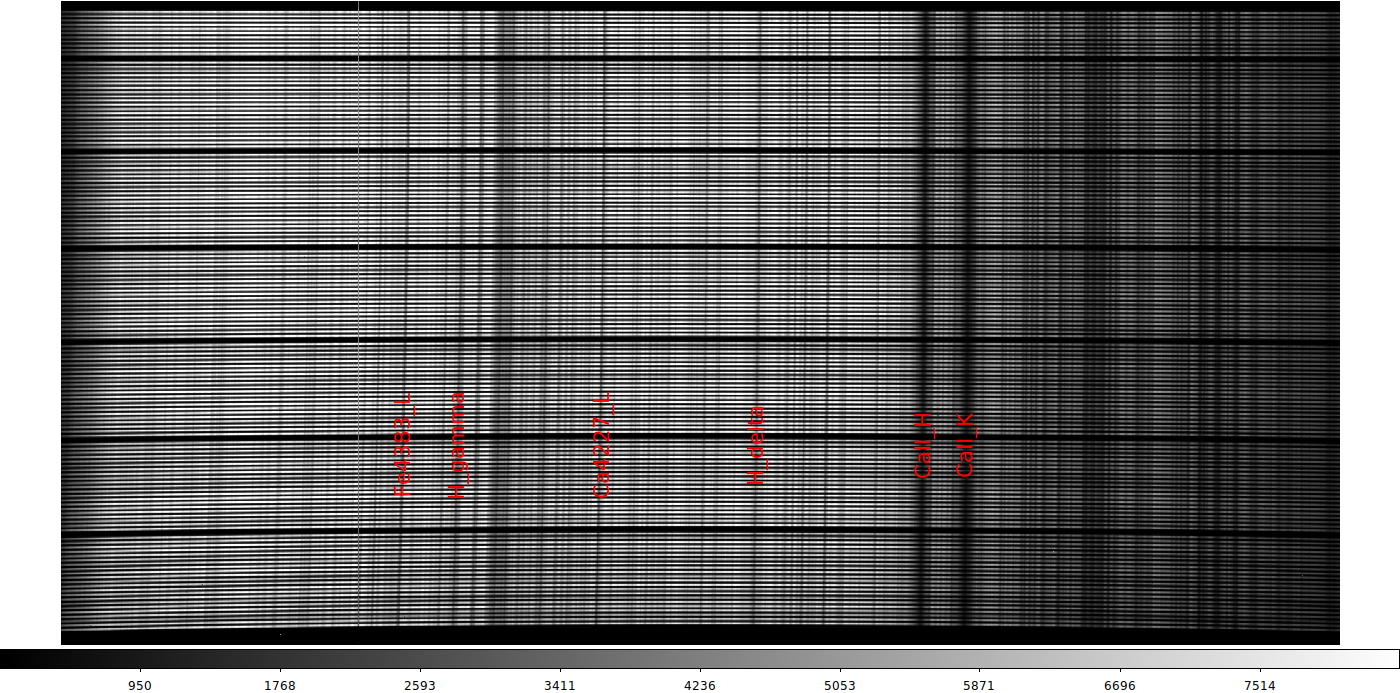Click the H_gamma line label
Image resolution: width=1400 pixels, height=693 pixels.
click(x=457, y=445)
